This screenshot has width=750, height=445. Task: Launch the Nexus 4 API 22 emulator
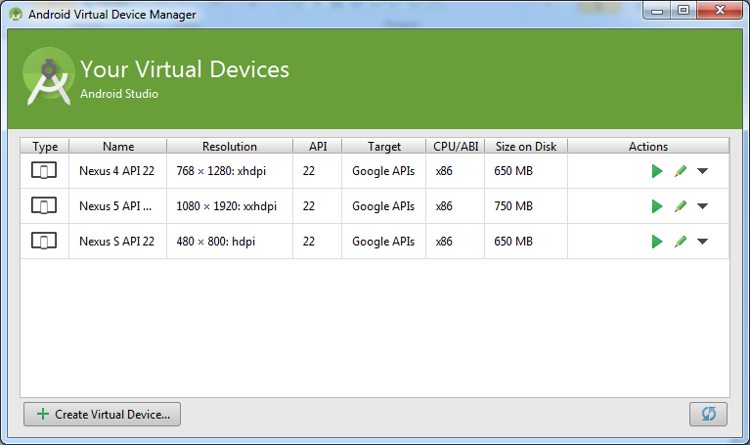(x=657, y=171)
